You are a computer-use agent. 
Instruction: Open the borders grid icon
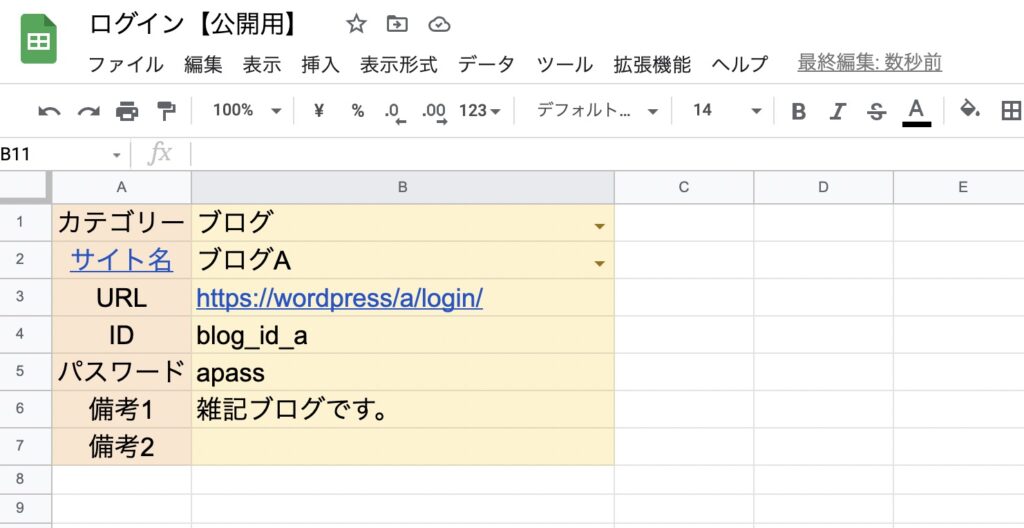click(x=1010, y=110)
